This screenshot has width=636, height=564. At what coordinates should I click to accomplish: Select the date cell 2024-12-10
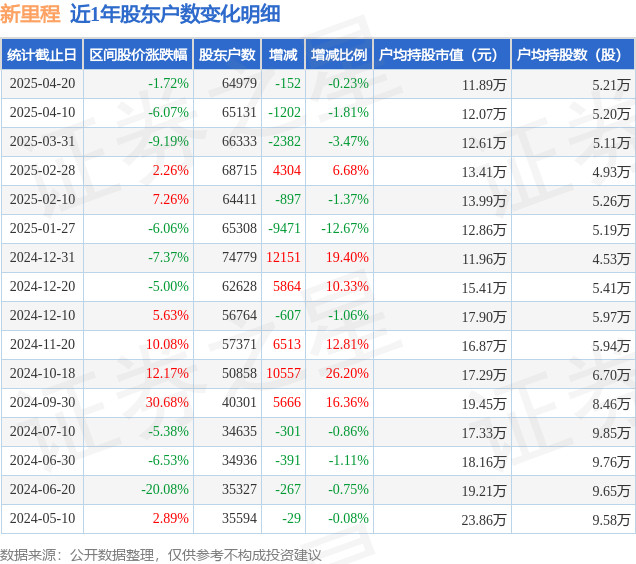coord(42,315)
